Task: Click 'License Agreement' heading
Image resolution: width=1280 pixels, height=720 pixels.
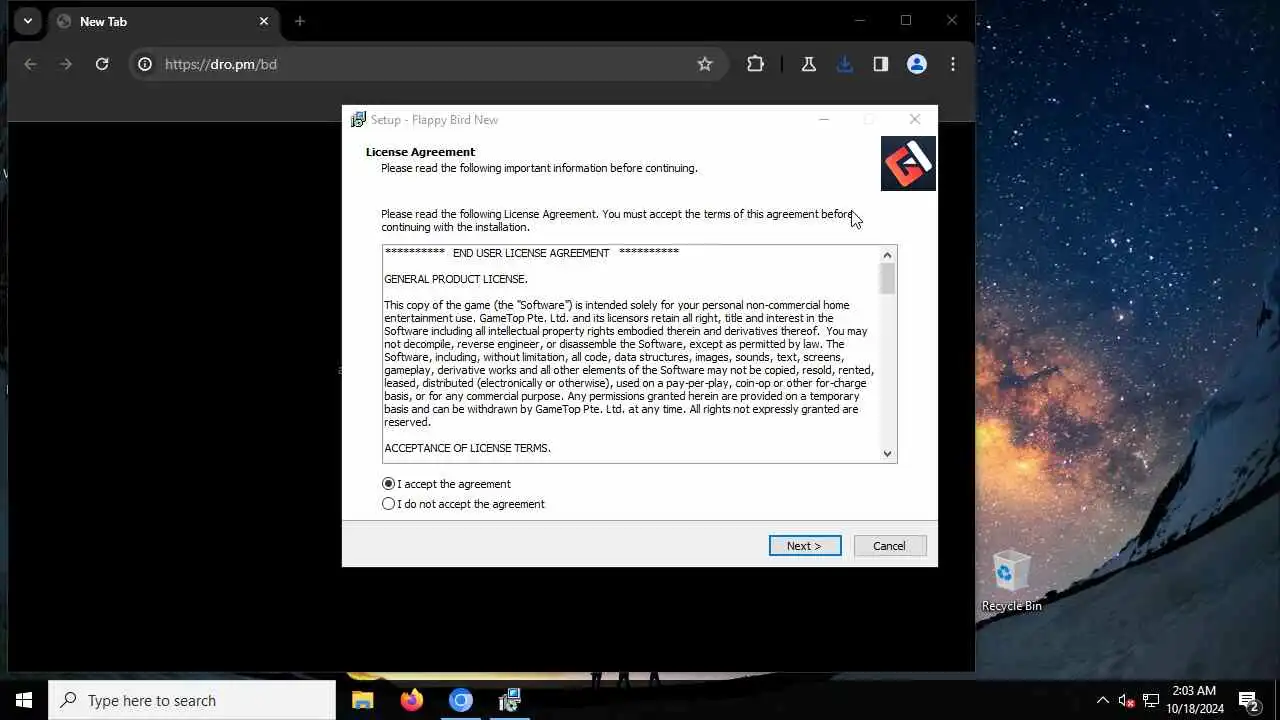Action: tap(420, 152)
